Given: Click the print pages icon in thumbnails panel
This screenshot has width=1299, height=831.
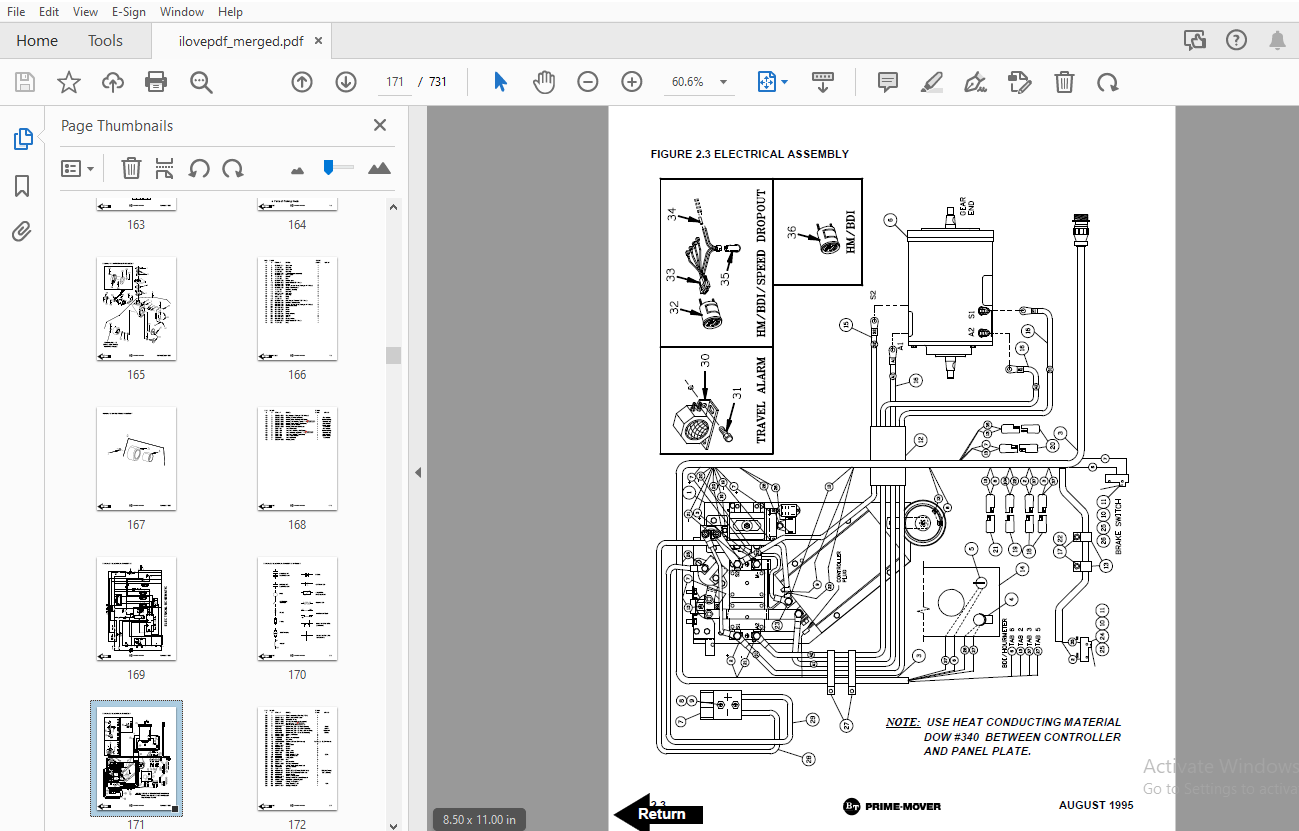Looking at the screenshot, I should point(165,168).
